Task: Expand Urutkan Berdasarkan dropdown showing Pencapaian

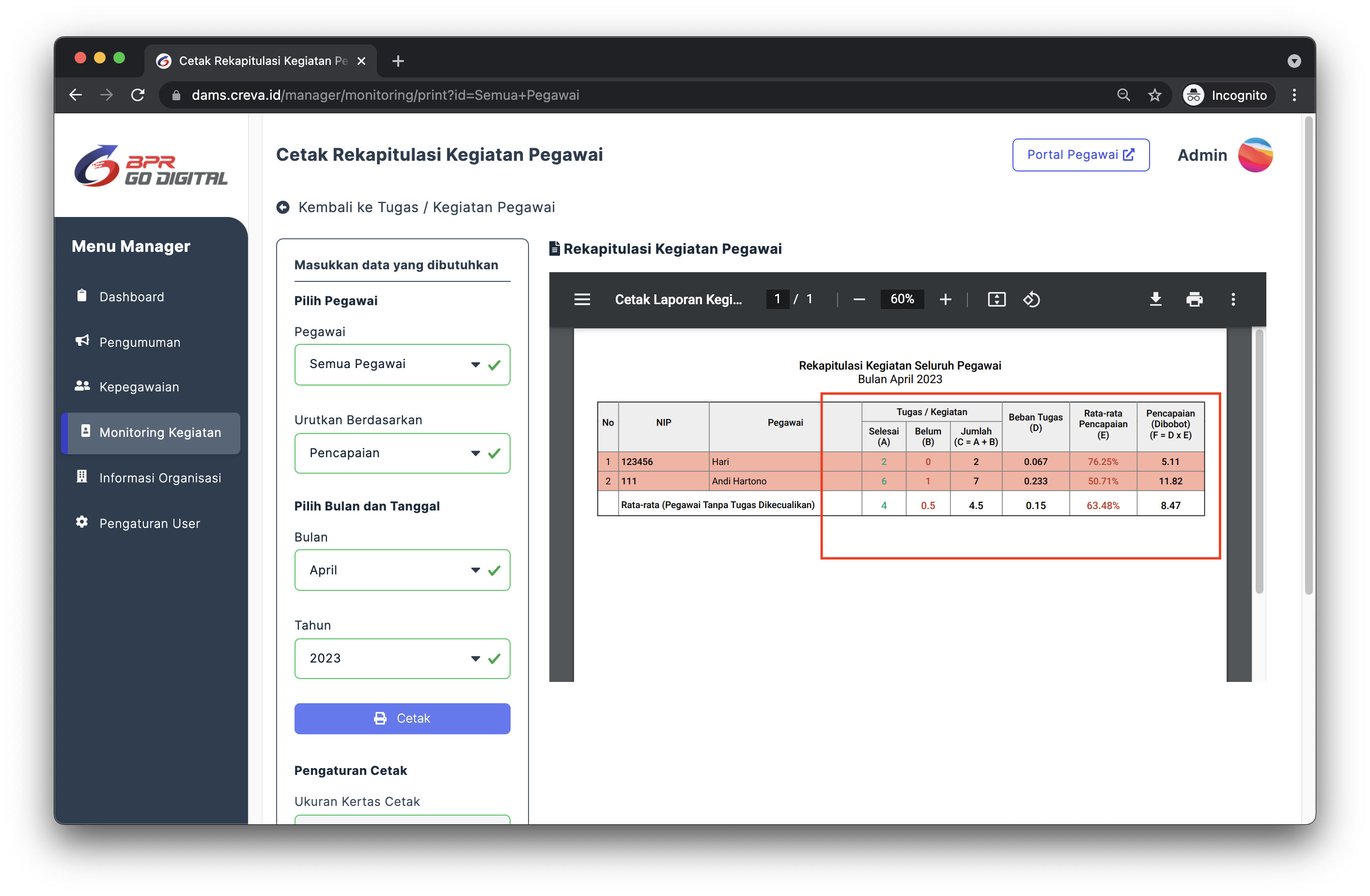Action: 402,453
